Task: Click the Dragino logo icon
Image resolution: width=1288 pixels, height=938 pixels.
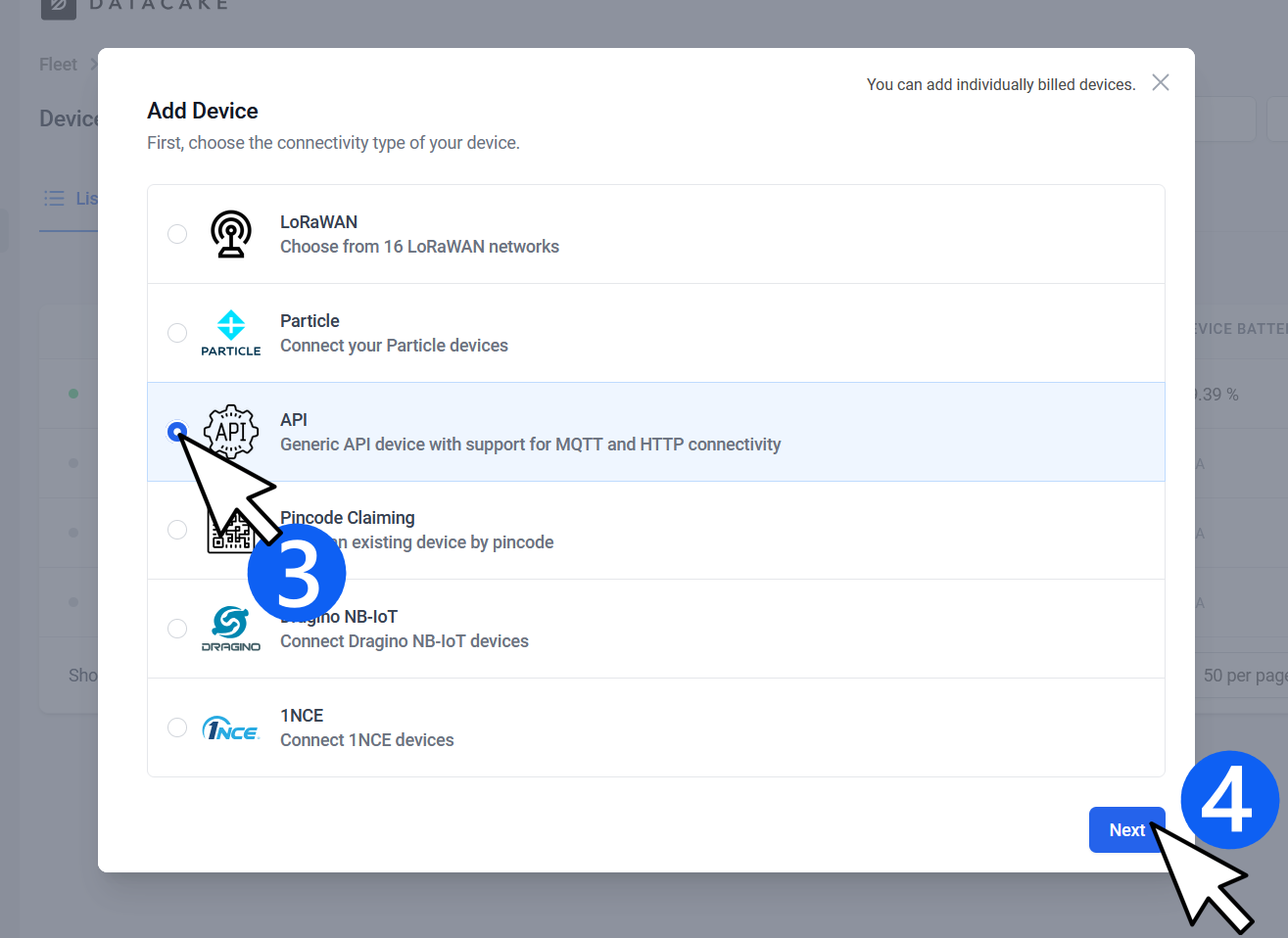Action: [231, 629]
